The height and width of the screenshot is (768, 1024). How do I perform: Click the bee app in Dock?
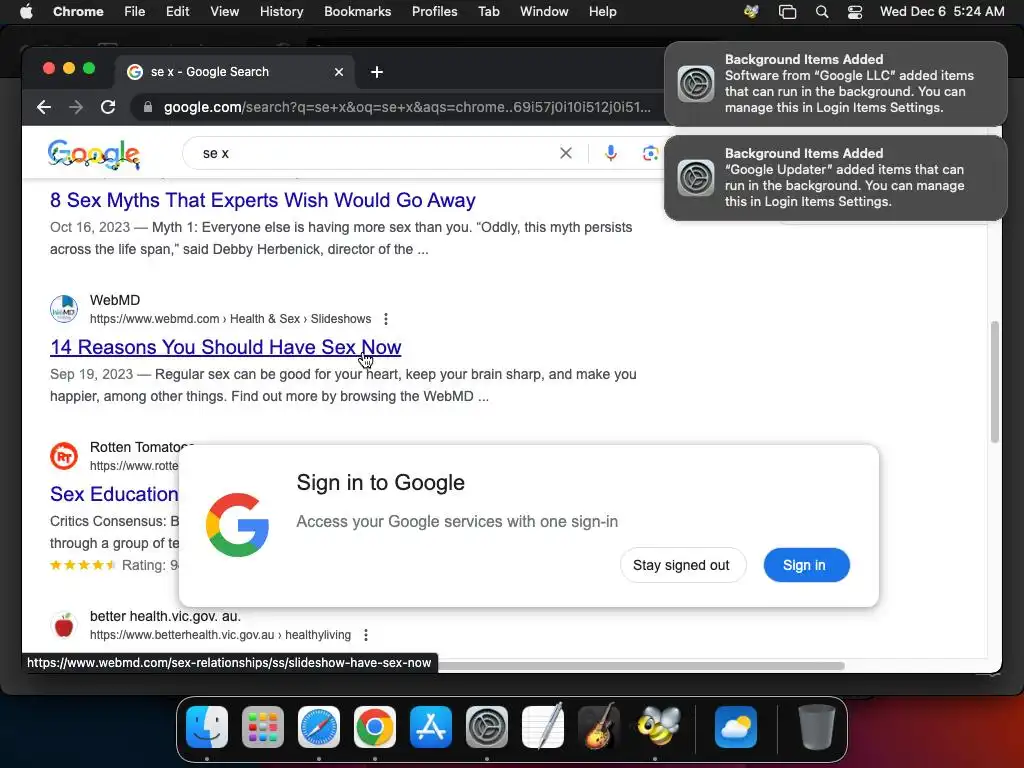(x=658, y=727)
